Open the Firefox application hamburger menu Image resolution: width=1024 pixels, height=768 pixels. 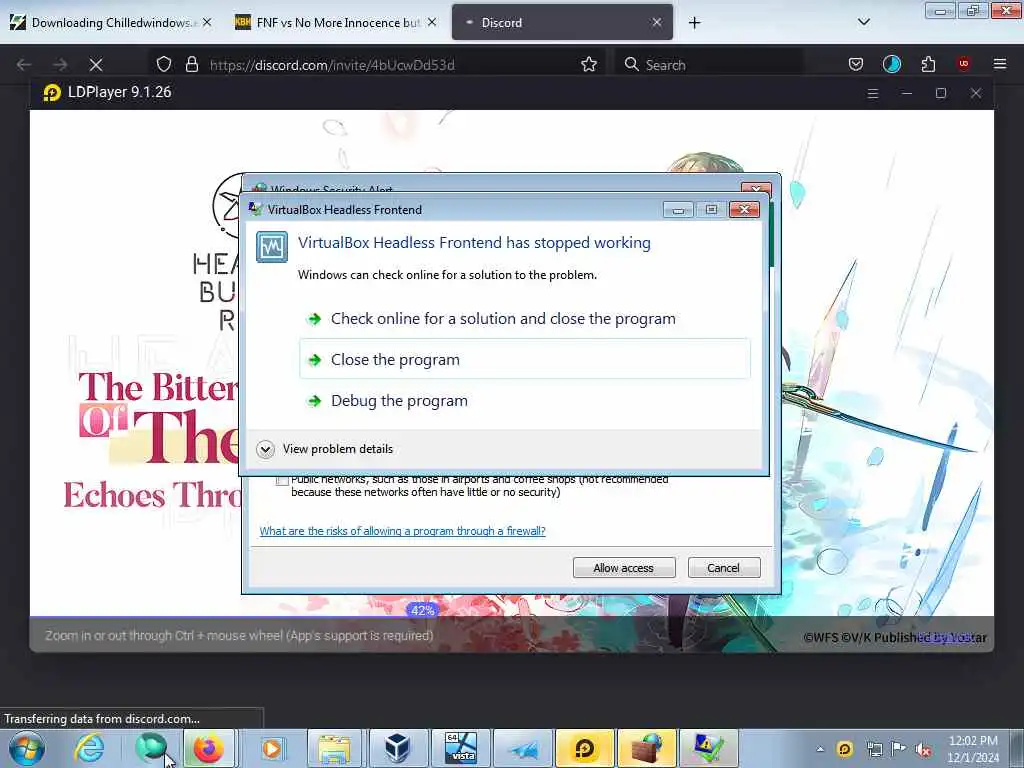pyautogui.click(x=999, y=64)
